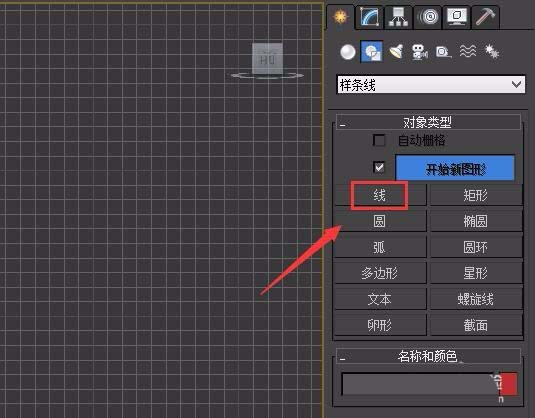Image resolution: width=535 pixels, height=418 pixels.
Task: Open the Utilities hammer tab
Action: click(x=485, y=16)
